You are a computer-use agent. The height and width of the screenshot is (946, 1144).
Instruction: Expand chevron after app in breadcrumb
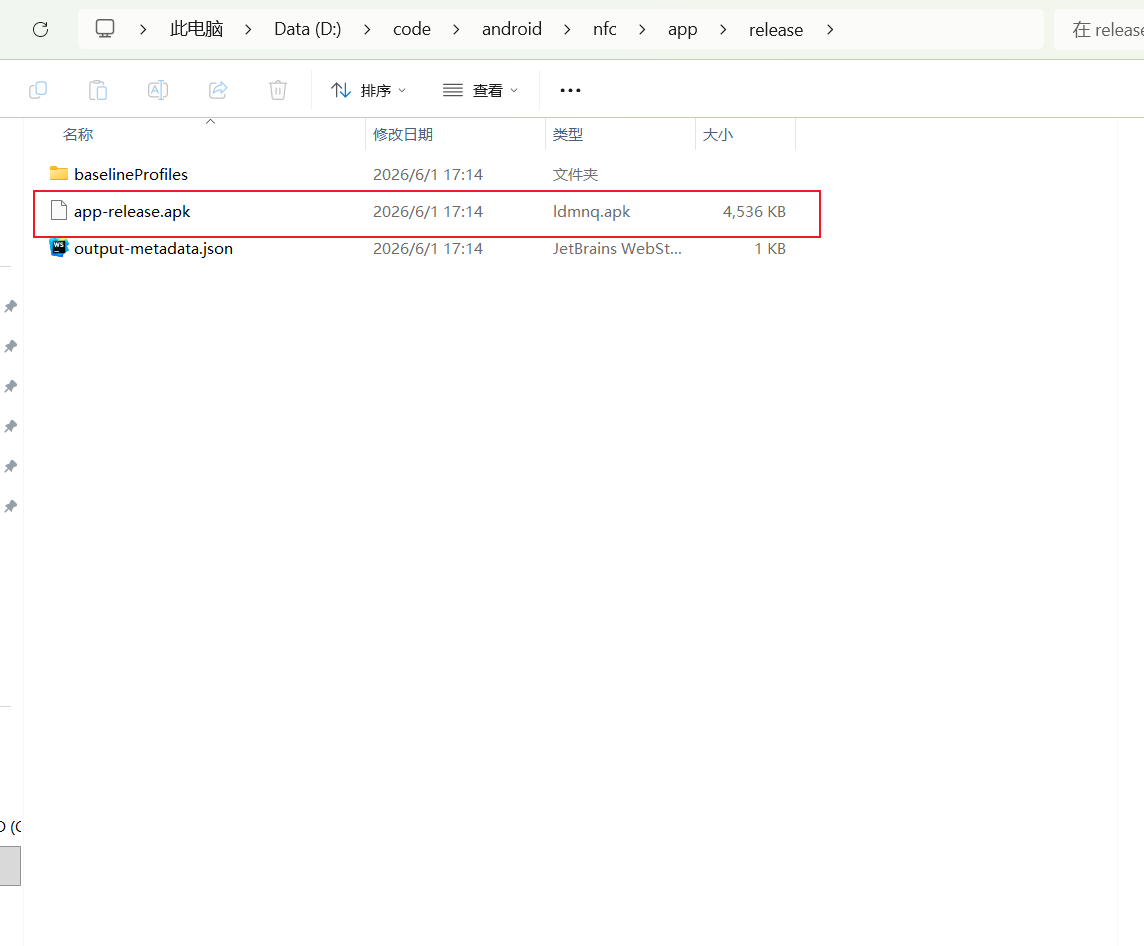(x=723, y=29)
